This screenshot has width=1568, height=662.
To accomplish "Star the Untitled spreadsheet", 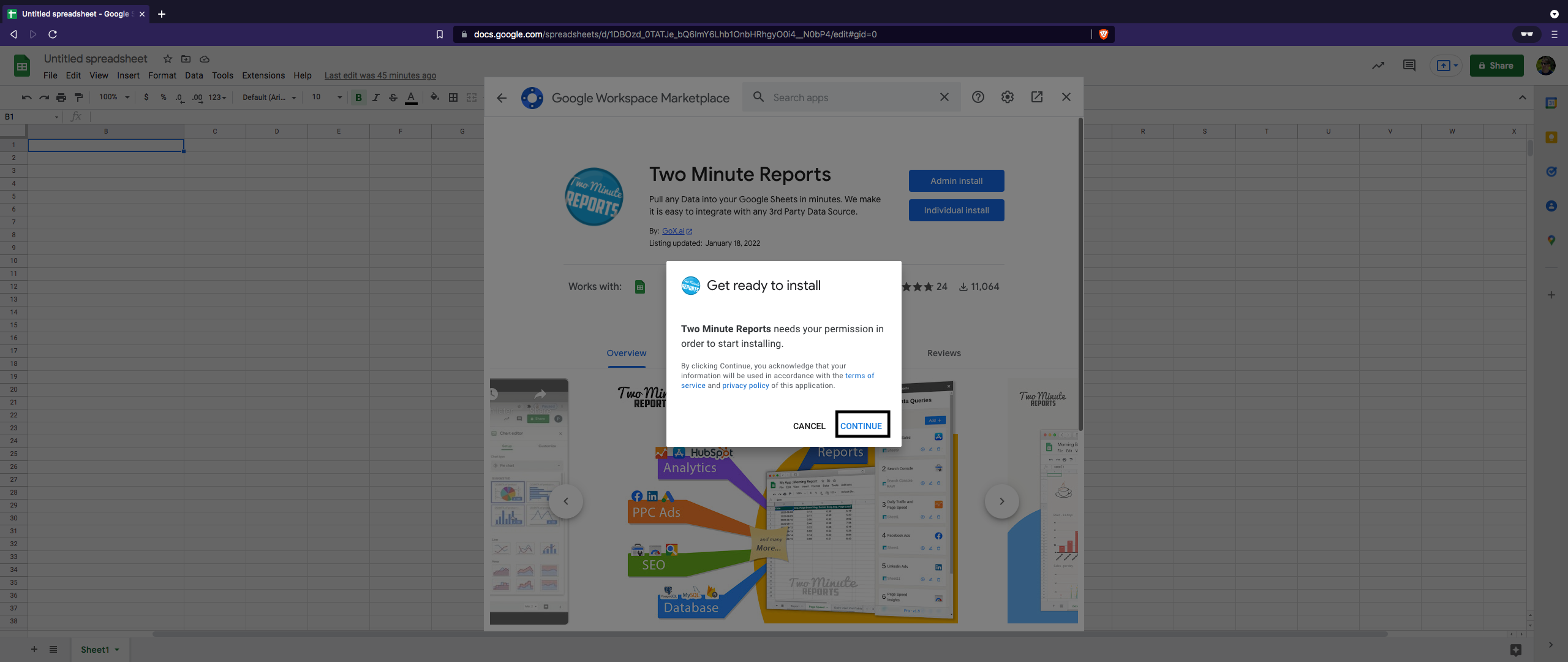I will 167,59.
